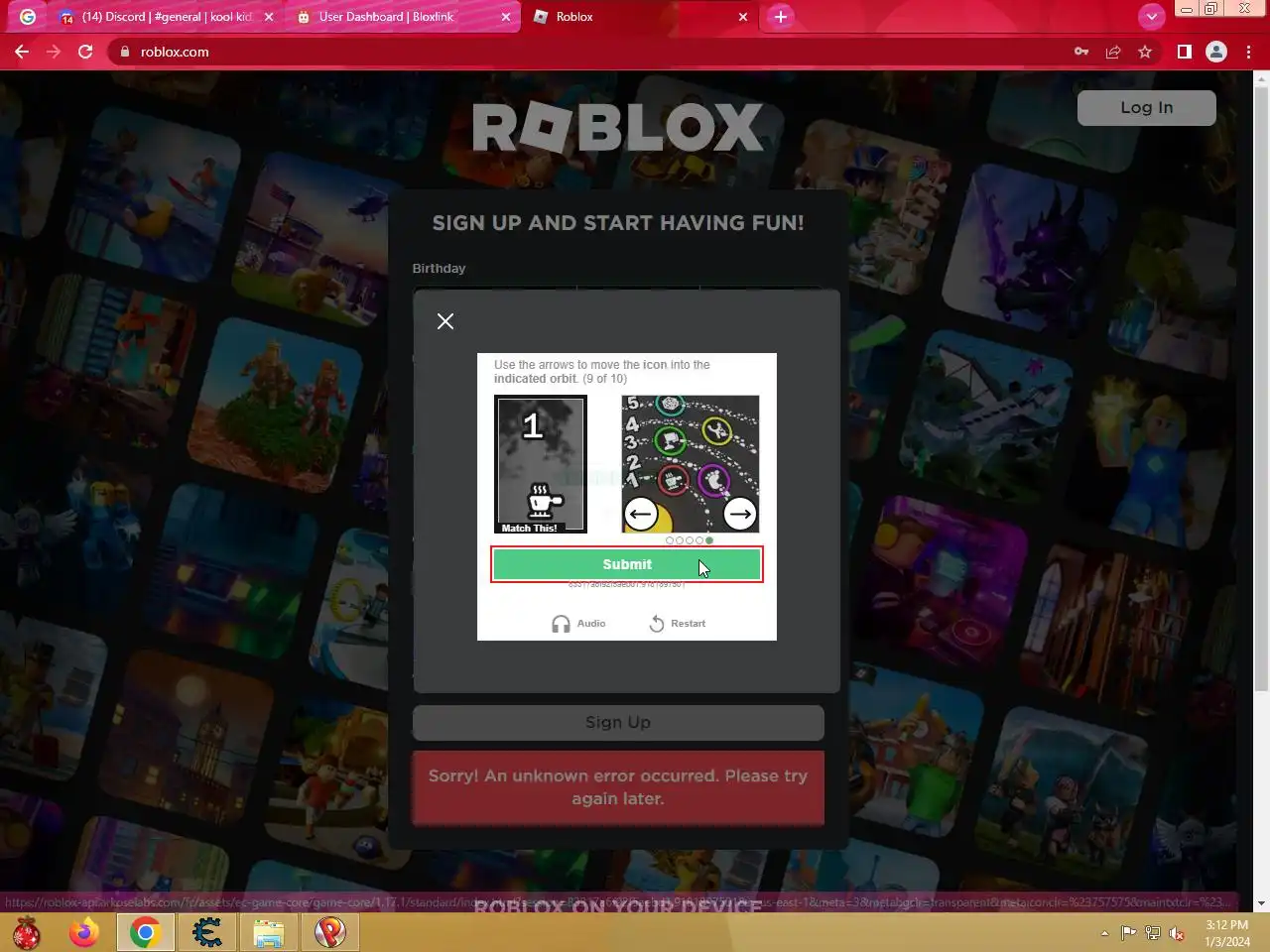This screenshot has width=1270, height=952.
Task: Go back to the previous page
Action: click(22, 52)
